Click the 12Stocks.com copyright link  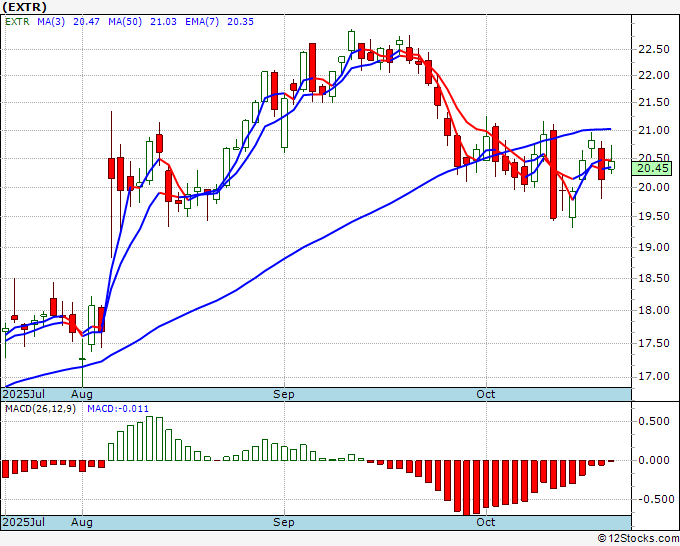(x=638, y=538)
